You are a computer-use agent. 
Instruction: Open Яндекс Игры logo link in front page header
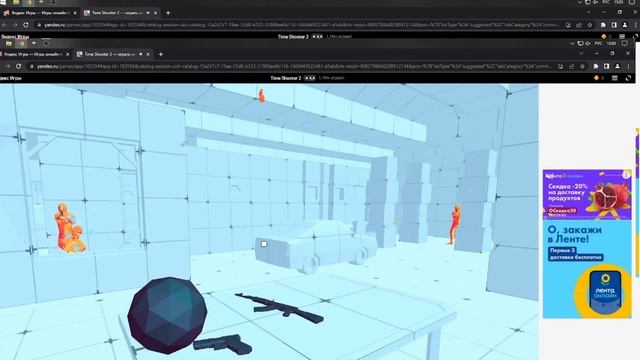coord(11,78)
